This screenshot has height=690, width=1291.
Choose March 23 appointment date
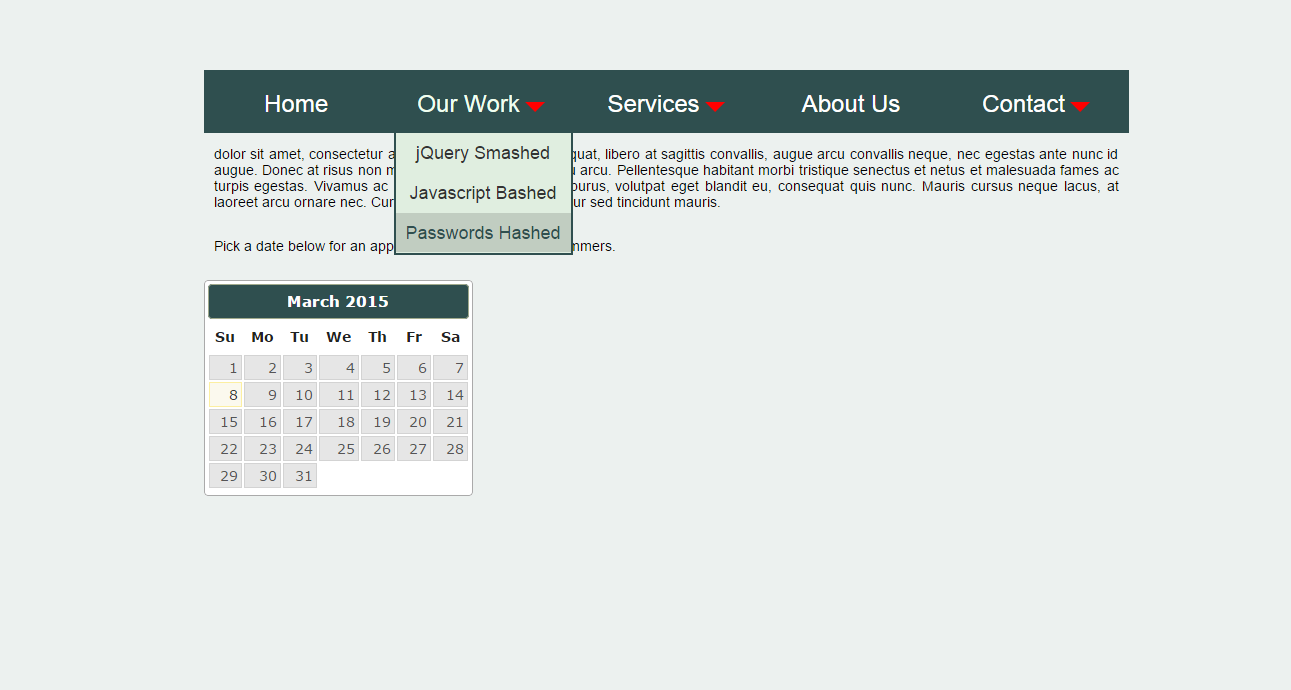(263, 449)
